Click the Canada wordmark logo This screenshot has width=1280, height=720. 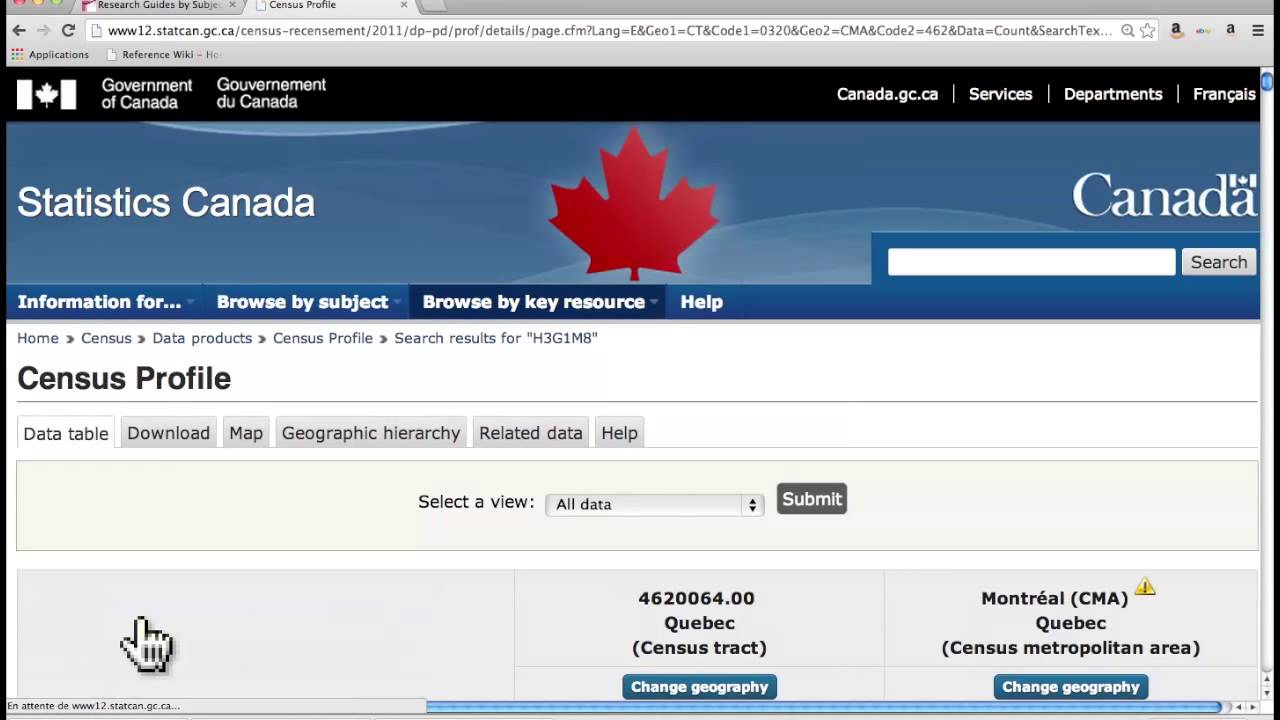[1165, 194]
